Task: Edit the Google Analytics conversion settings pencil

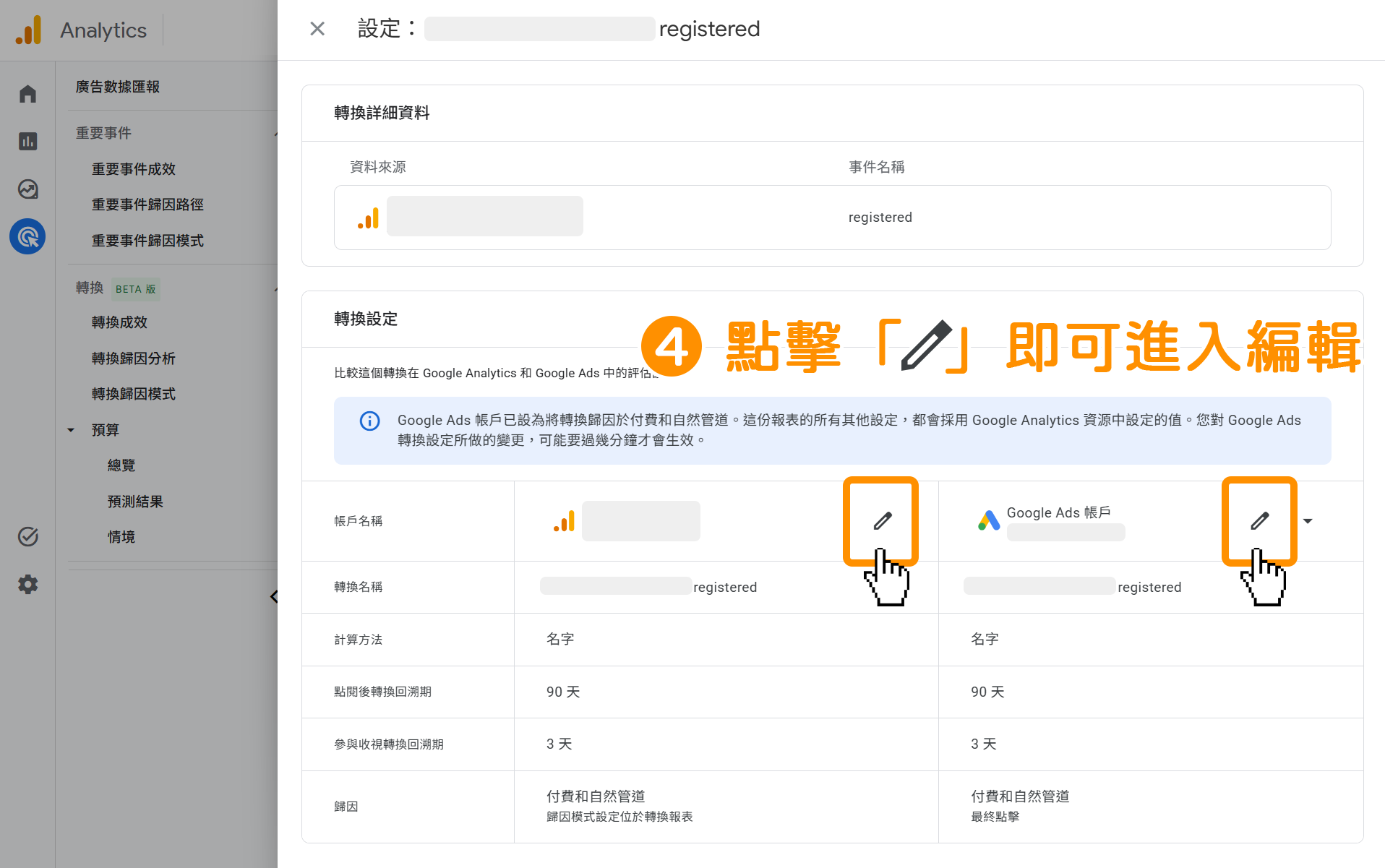Action: (882, 520)
